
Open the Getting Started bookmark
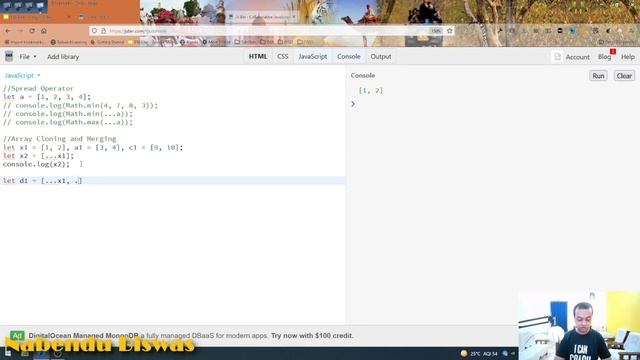pos(107,42)
